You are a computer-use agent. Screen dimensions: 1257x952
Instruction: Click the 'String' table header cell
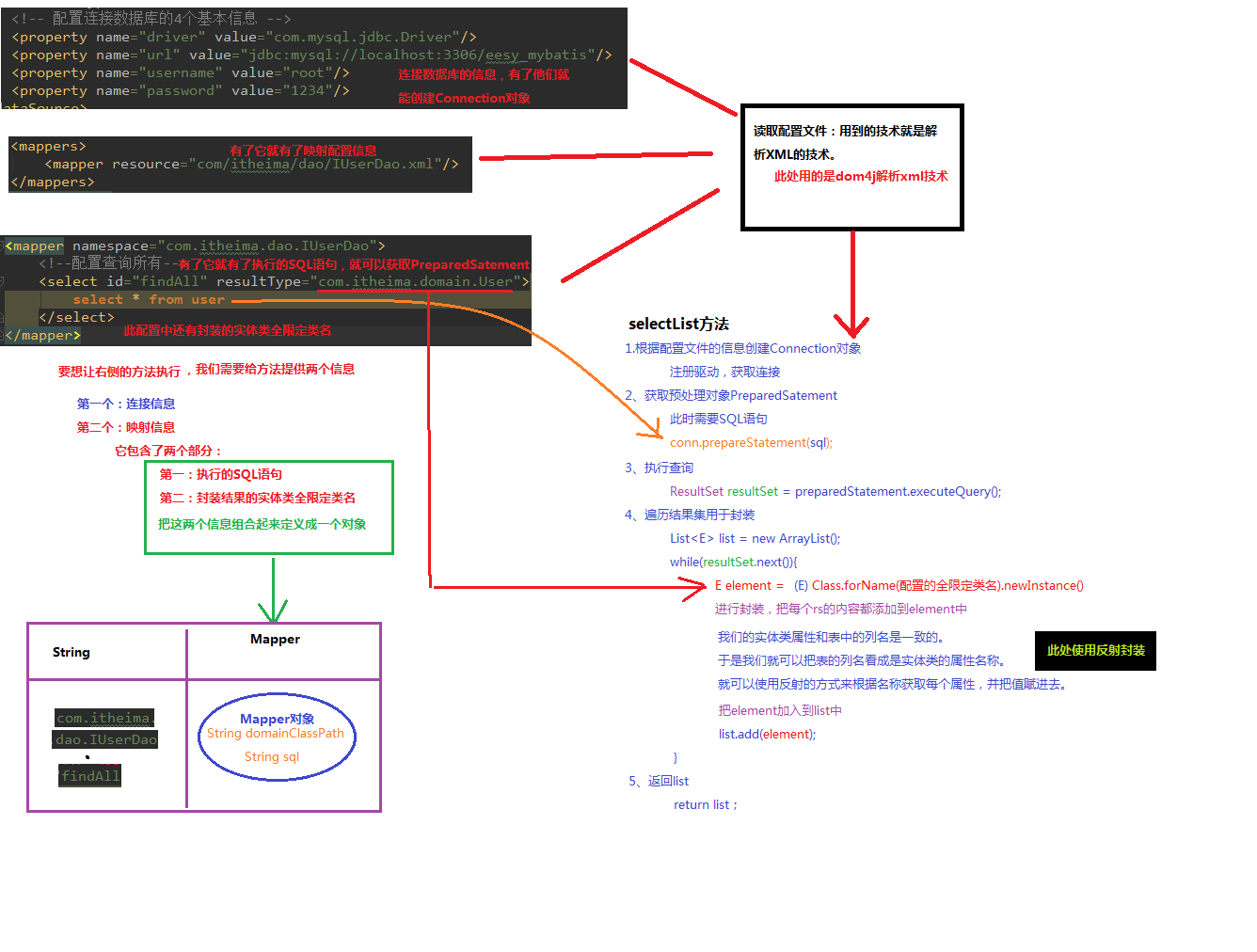72,652
